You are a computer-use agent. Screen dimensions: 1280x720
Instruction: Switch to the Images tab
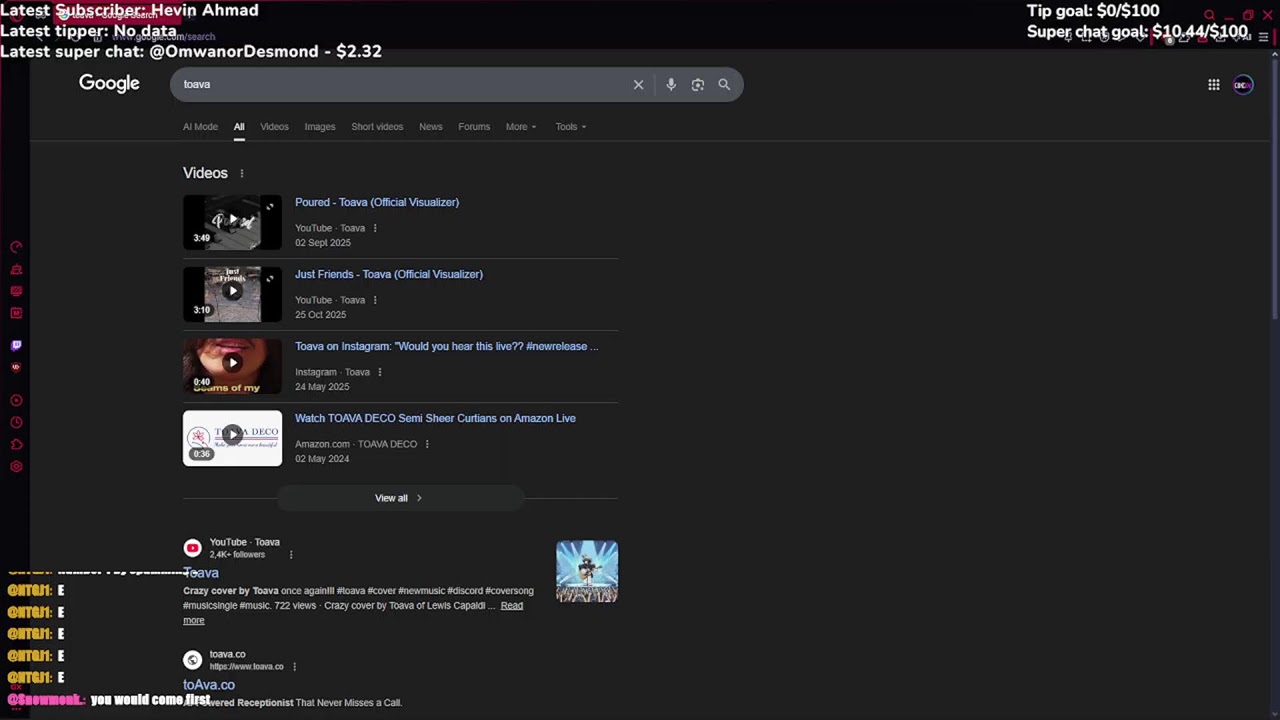tap(320, 127)
